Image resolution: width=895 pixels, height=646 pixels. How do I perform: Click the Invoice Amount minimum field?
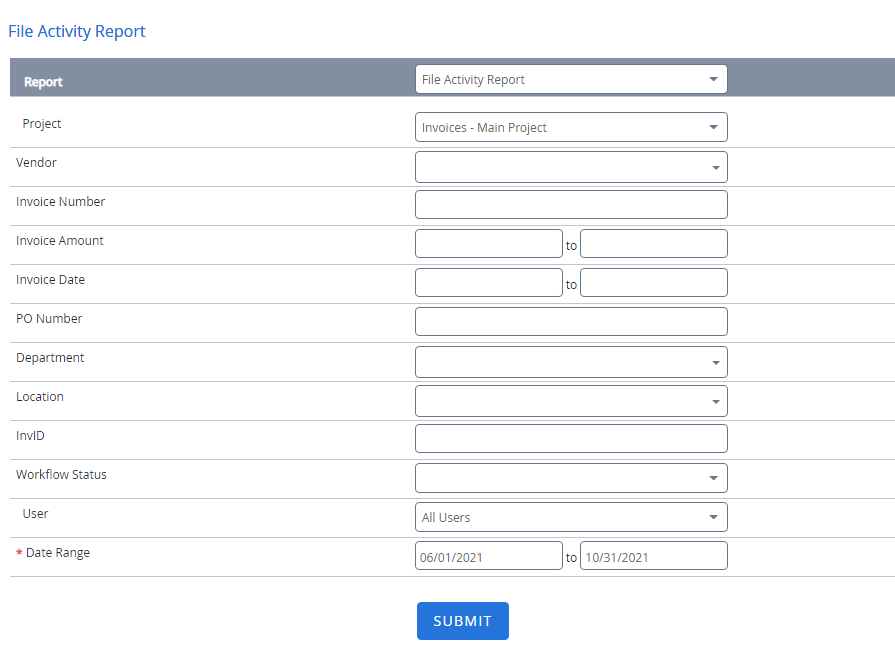(488, 244)
